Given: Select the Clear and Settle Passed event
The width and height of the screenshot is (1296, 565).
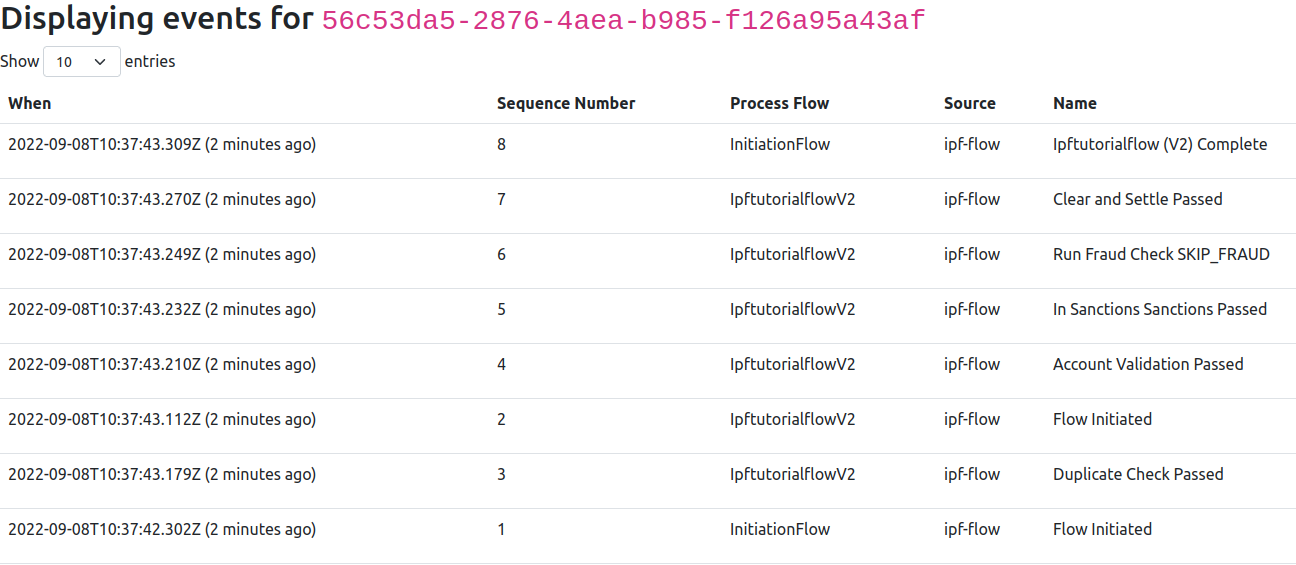Looking at the screenshot, I should pos(1137,199).
